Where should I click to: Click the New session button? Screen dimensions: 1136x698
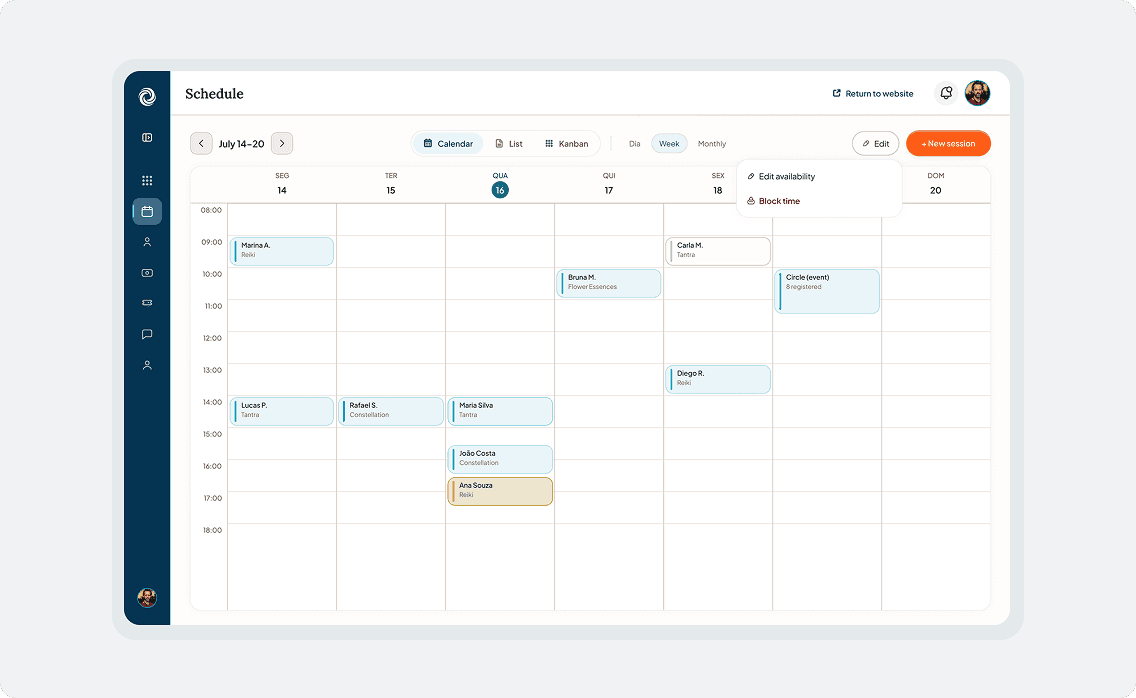(x=948, y=144)
